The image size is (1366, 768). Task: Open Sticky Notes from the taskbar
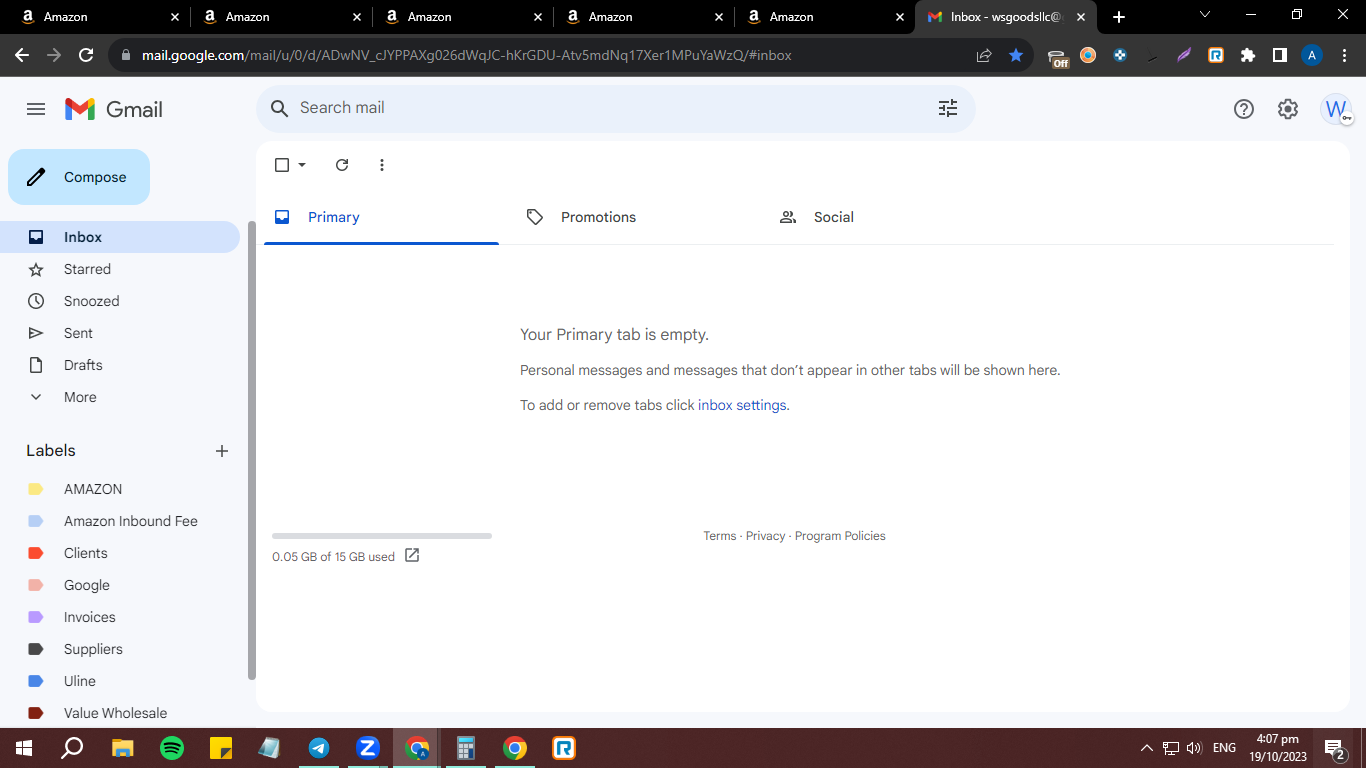[221, 748]
